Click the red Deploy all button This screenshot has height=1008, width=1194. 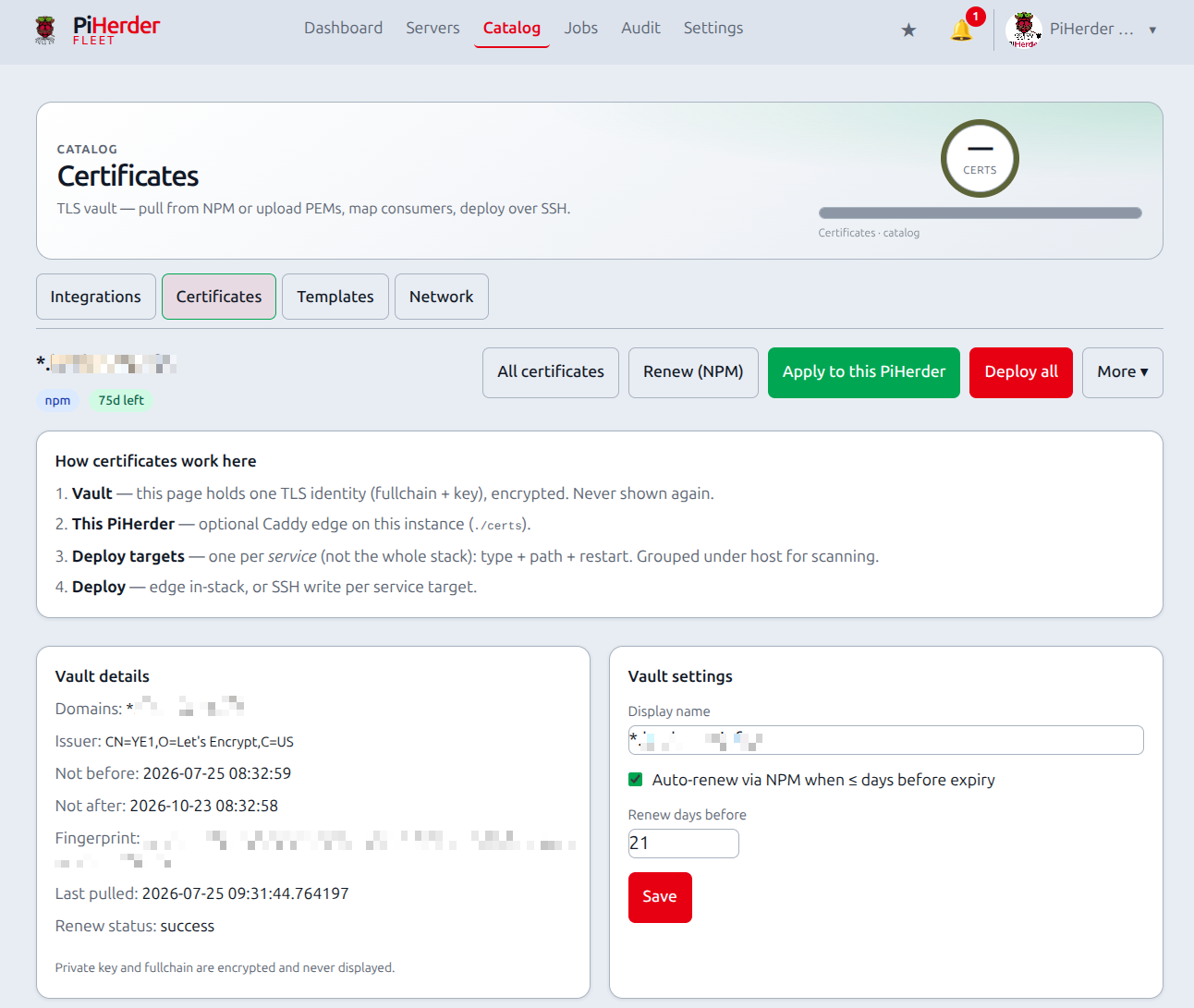[x=1021, y=372]
